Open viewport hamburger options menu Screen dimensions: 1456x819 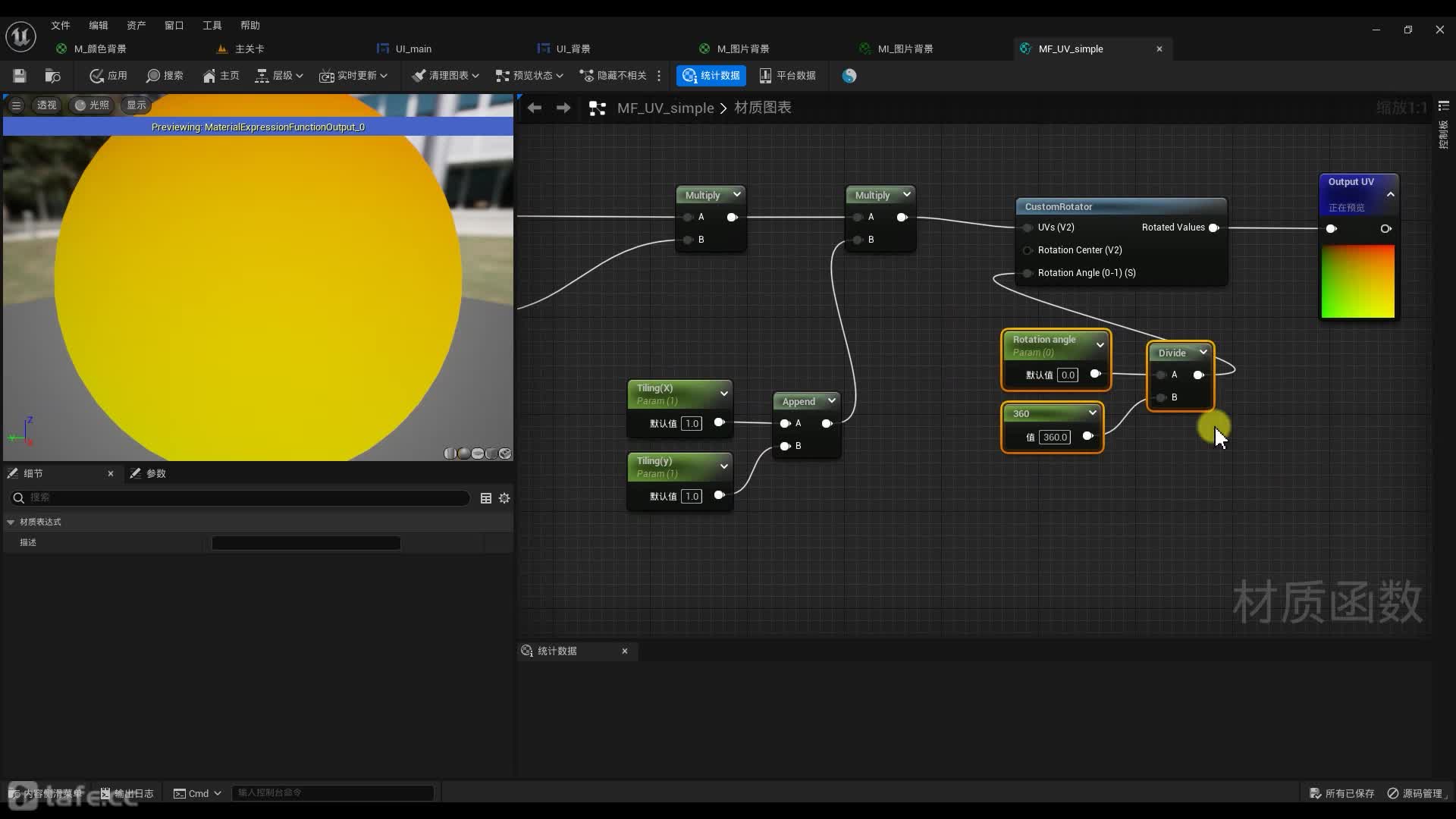click(x=16, y=105)
